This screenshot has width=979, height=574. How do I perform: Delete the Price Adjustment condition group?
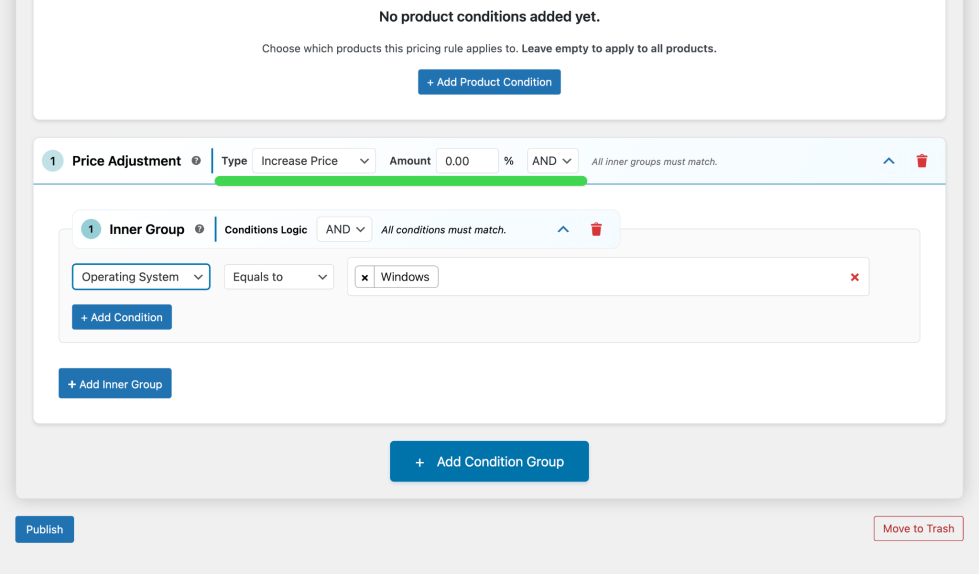click(x=922, y=161)
